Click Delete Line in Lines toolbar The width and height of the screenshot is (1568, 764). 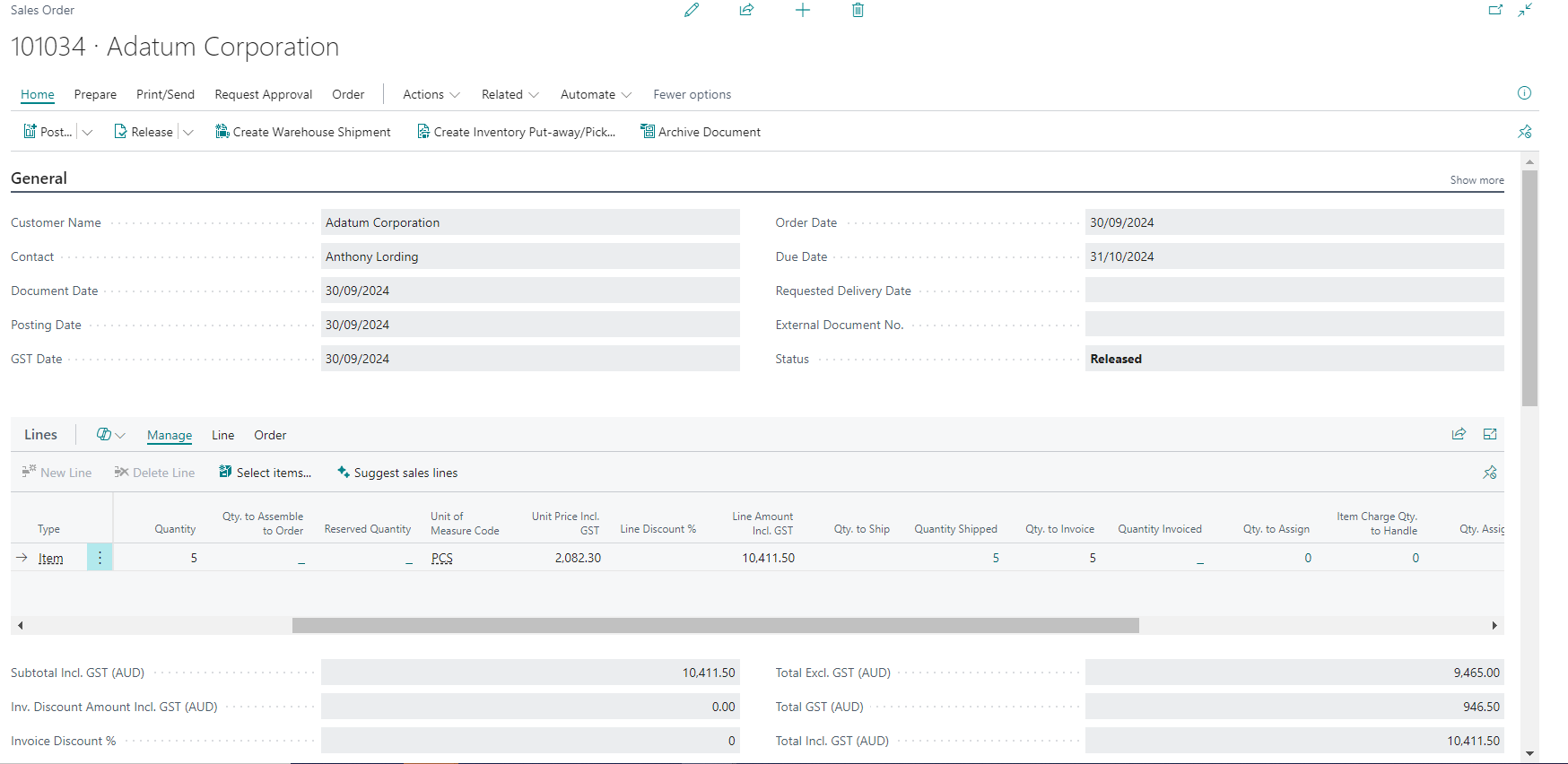click(x=154, y=473)
